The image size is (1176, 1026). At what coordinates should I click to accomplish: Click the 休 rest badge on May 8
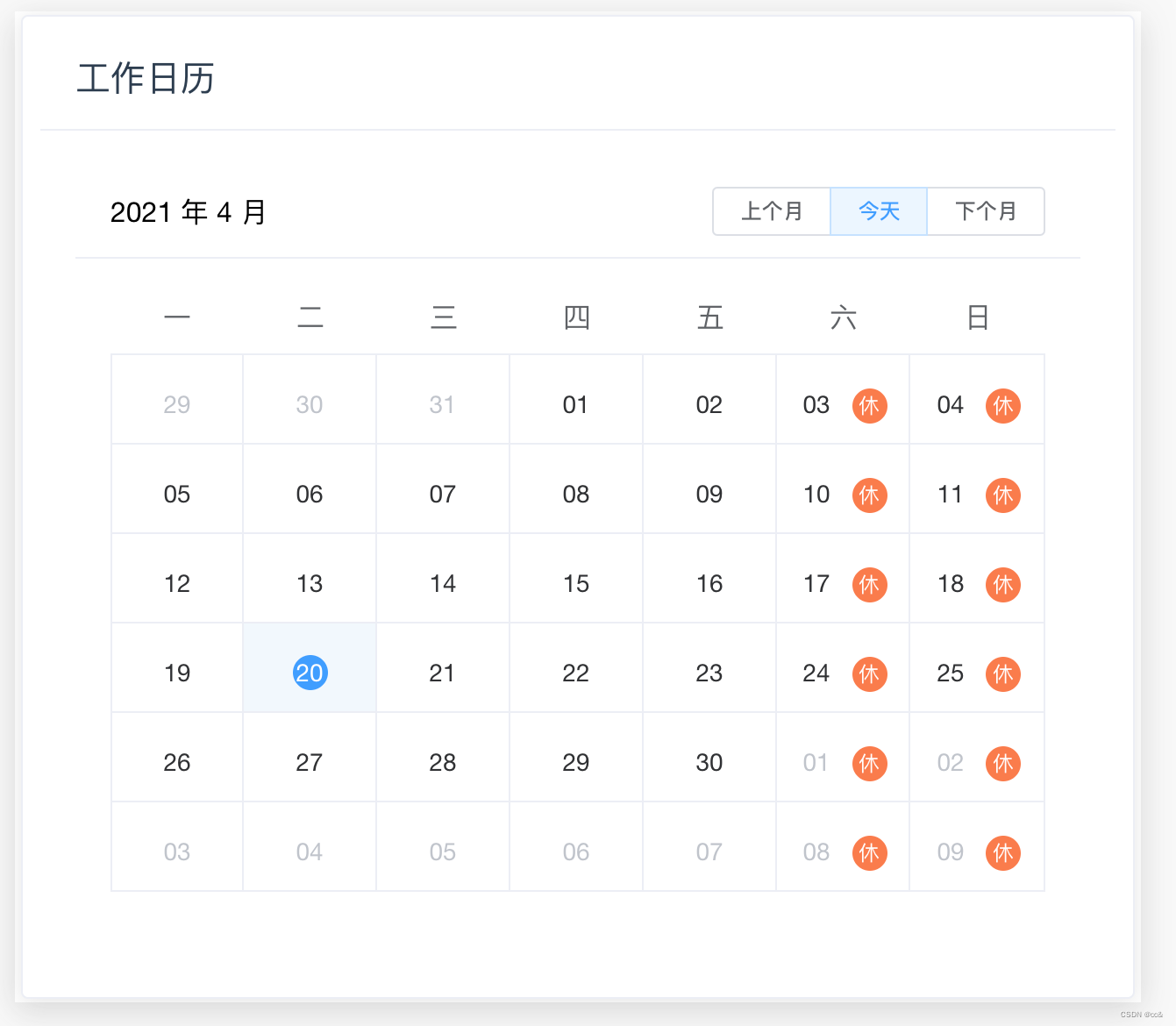pos(870,853)
